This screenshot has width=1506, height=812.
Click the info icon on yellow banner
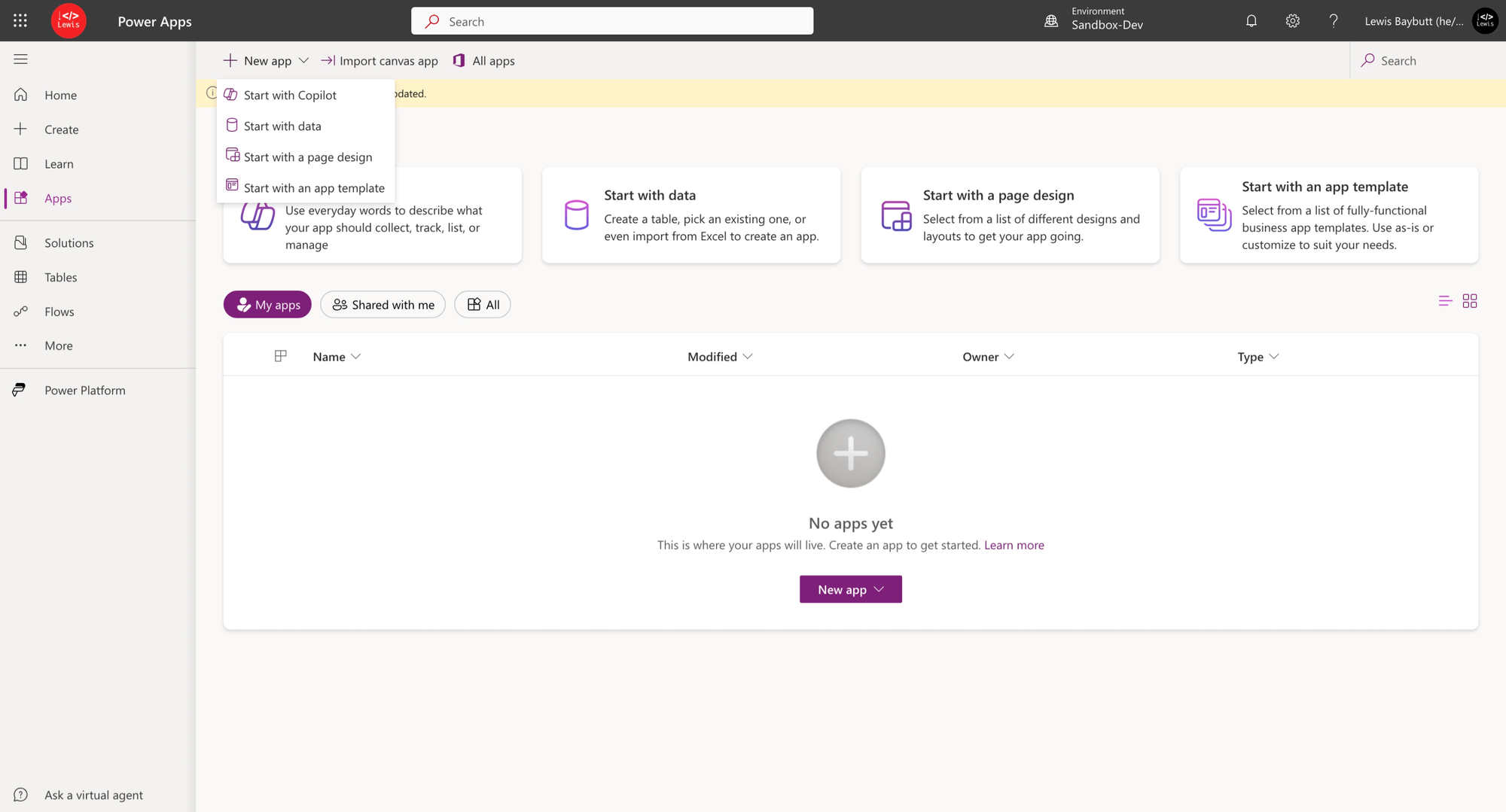(212, 93)
